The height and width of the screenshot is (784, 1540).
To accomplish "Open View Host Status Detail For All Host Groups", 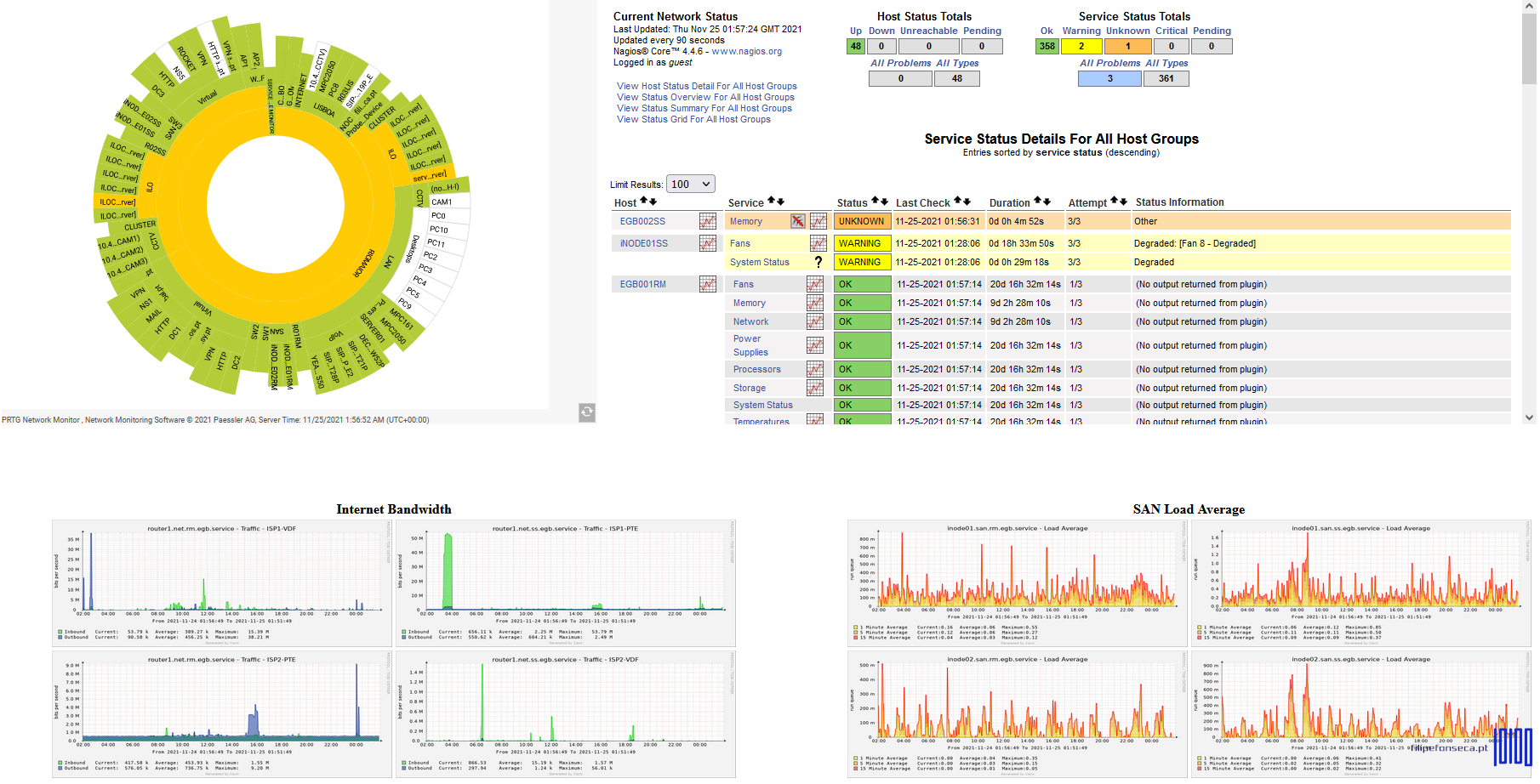I will (x=706, y=86).
